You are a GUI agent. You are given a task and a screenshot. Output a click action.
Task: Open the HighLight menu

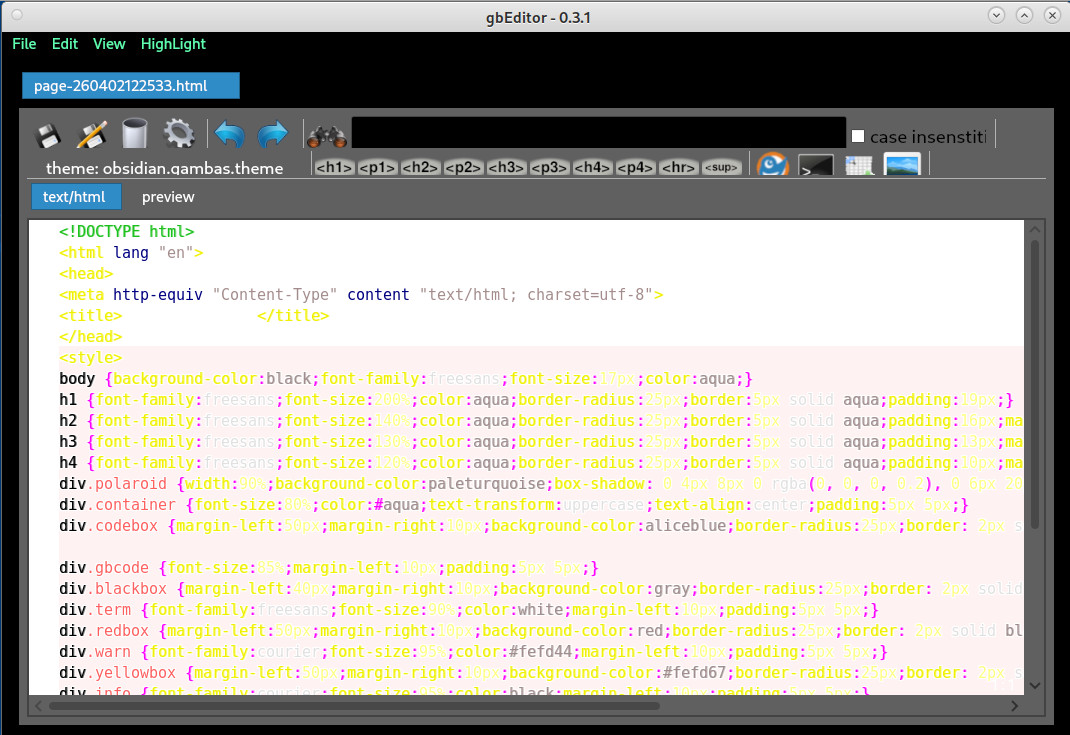coord(173,44)
